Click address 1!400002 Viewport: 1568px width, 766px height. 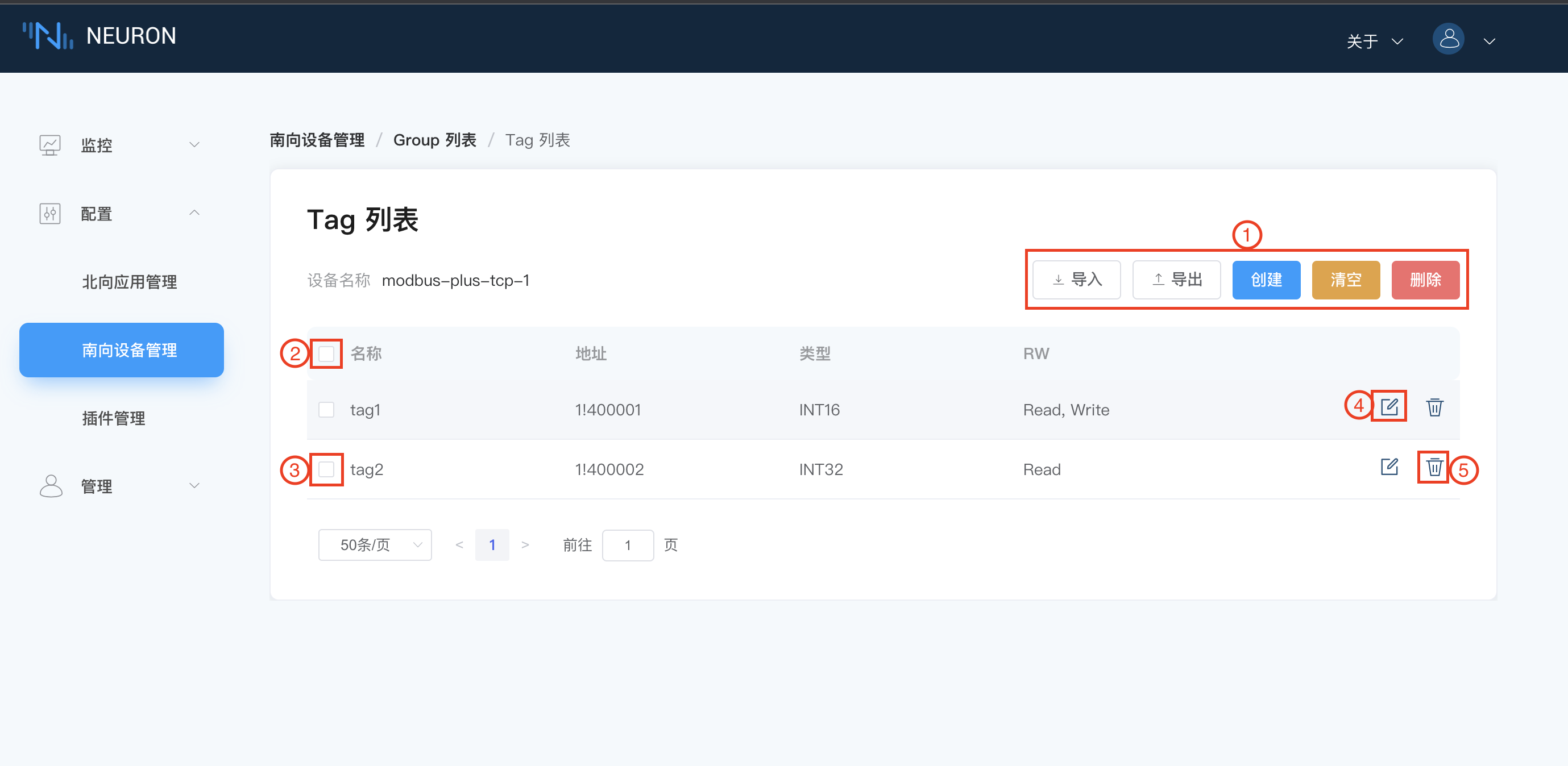click(x=609, y=469)
